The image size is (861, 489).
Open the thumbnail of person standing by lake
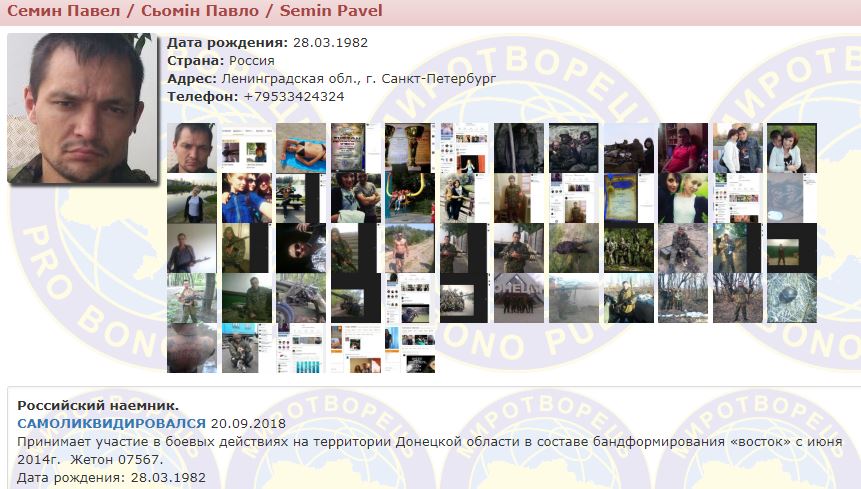(192, 198)
